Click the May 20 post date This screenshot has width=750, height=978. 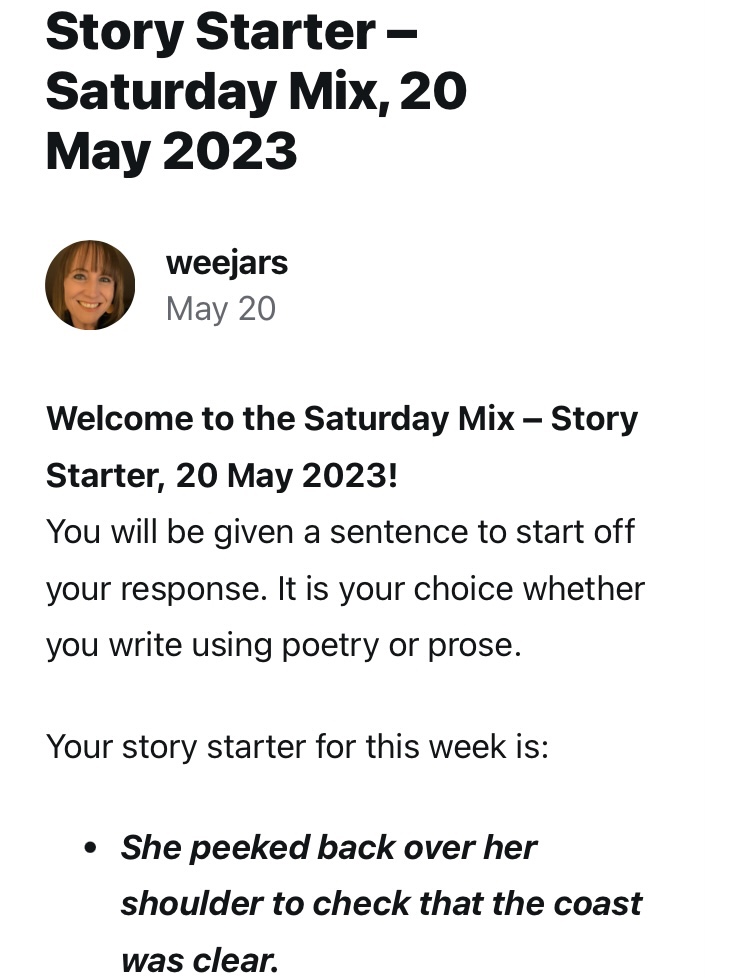(x=220, y=309)
